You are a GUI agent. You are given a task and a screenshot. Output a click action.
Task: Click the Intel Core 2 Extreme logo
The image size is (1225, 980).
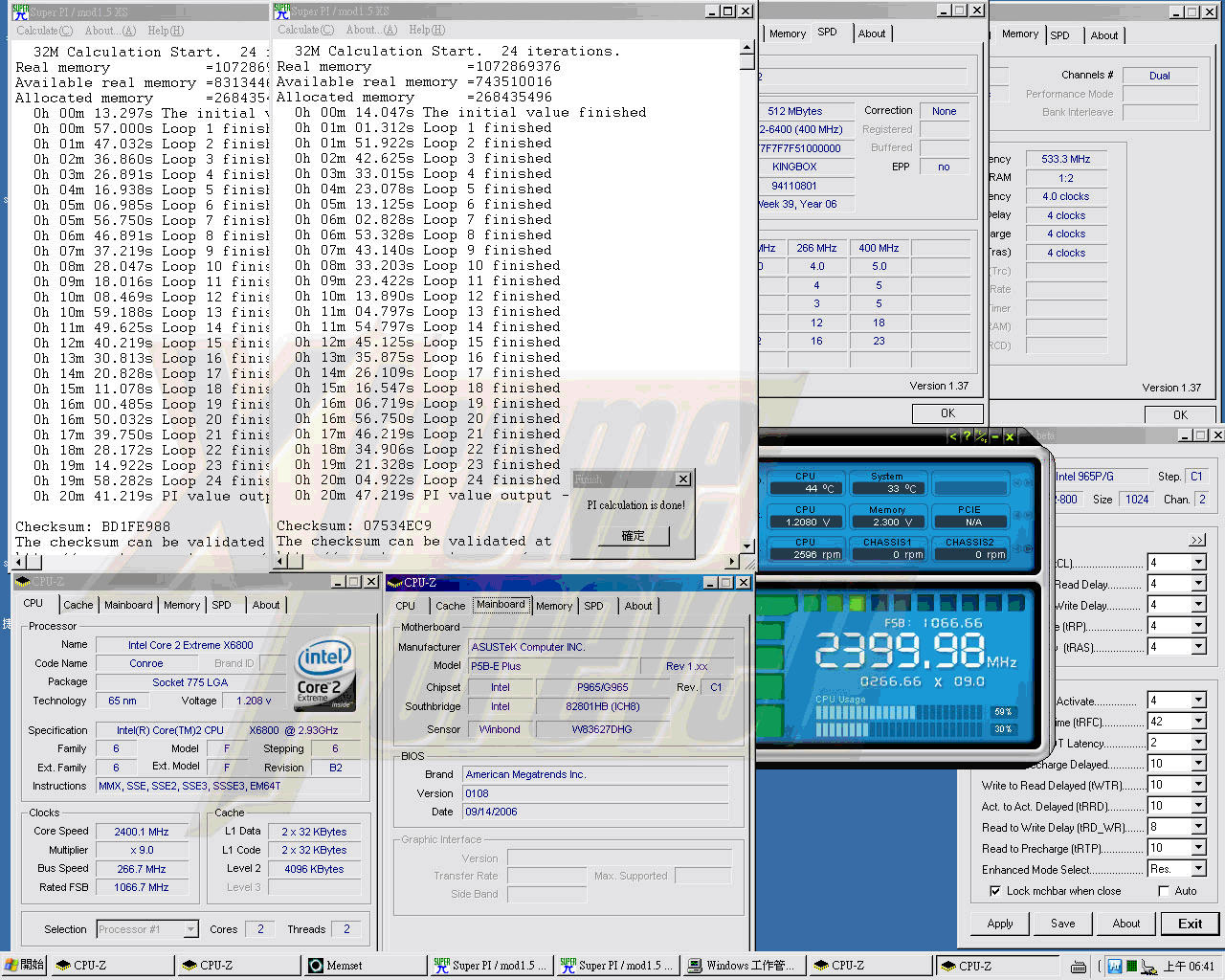[323, 674]
